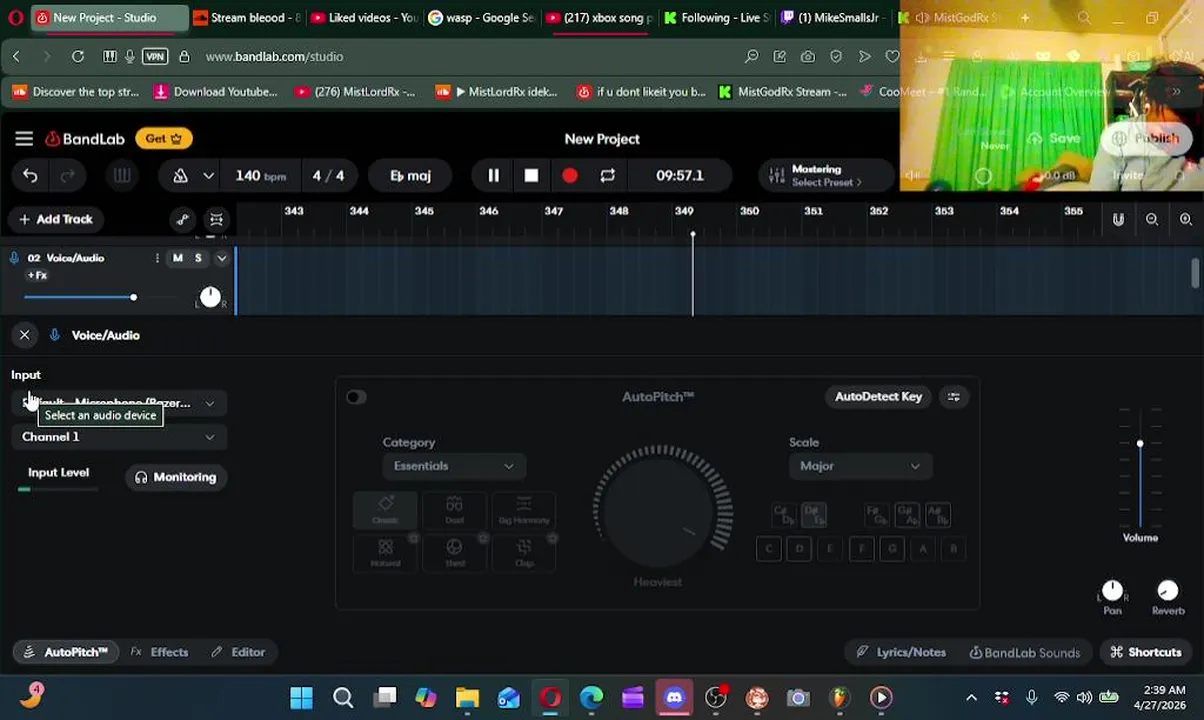Screen dimensions: 1204x720
Task: Open the E♭ maj key selector
Action: point(410,176)
